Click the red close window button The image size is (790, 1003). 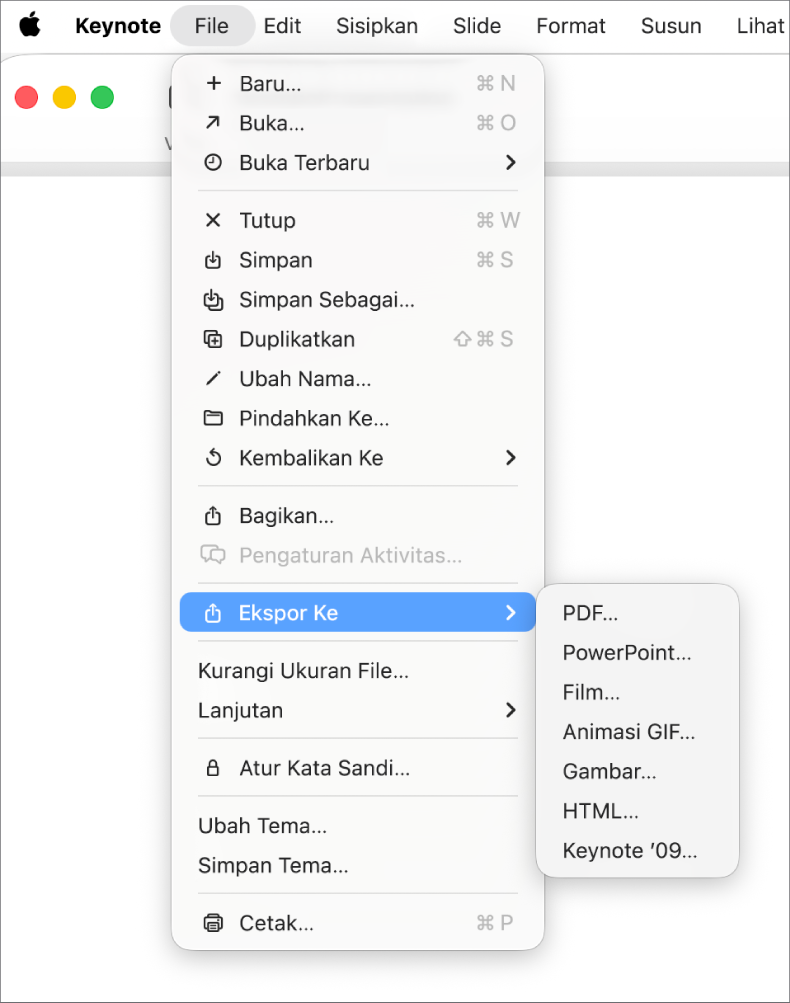click(x=26, y=97)
